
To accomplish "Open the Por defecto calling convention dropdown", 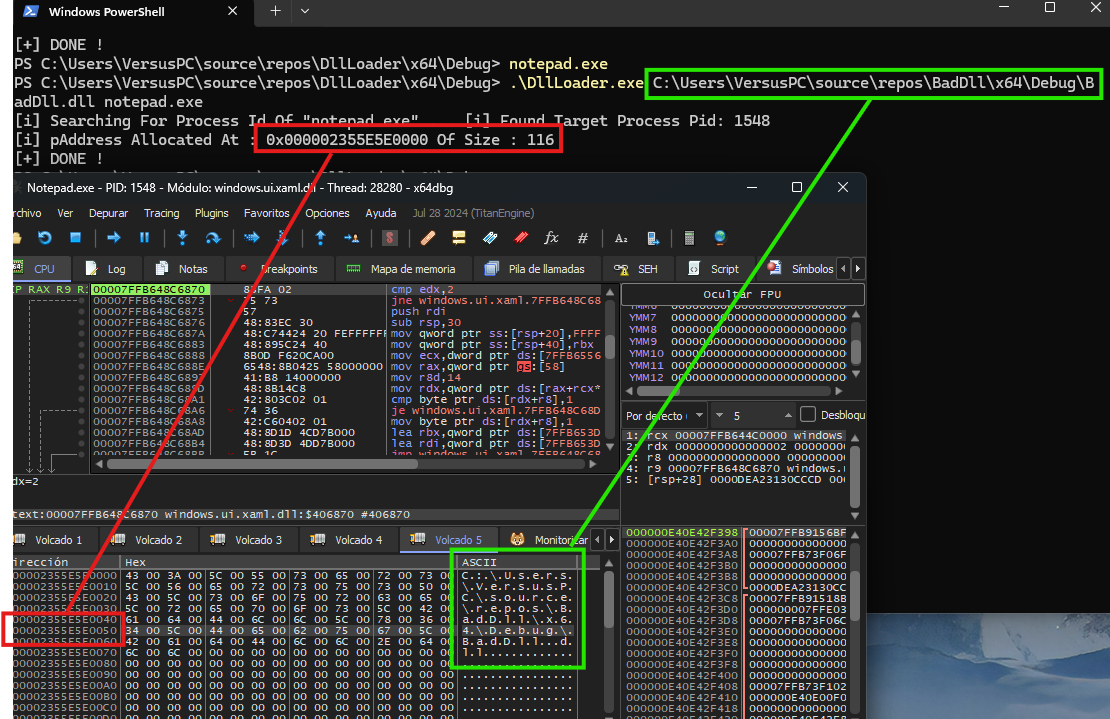I will 665,415.
